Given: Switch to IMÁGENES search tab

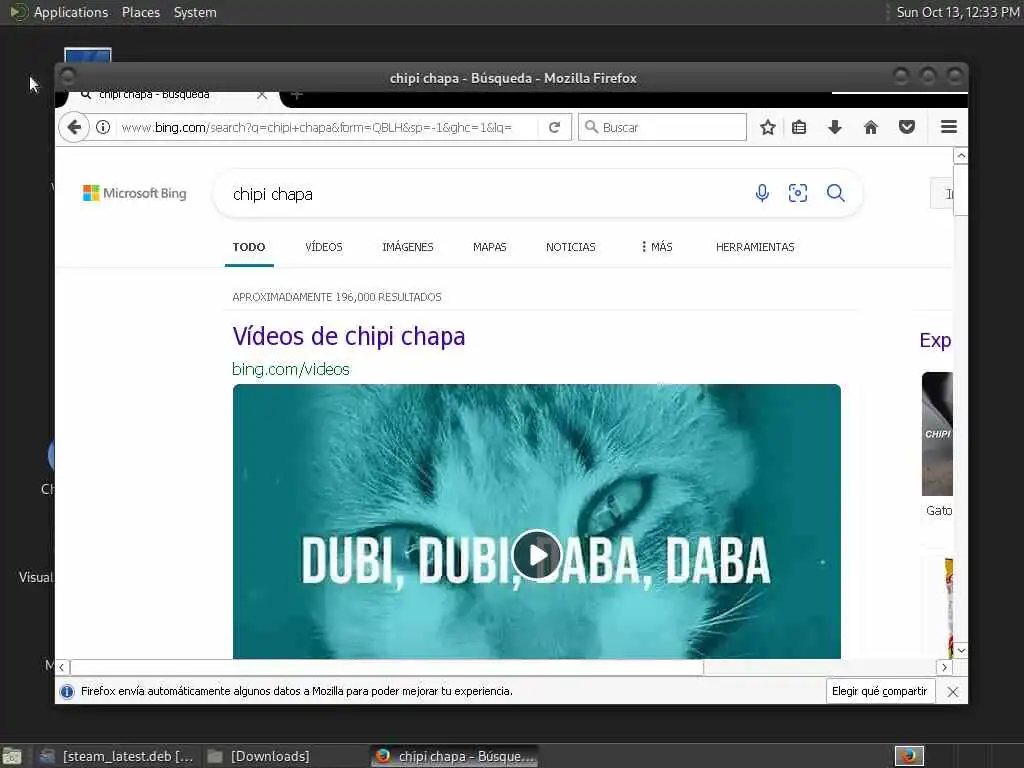Looking at the screenshot, I should [x=408, y=247].
